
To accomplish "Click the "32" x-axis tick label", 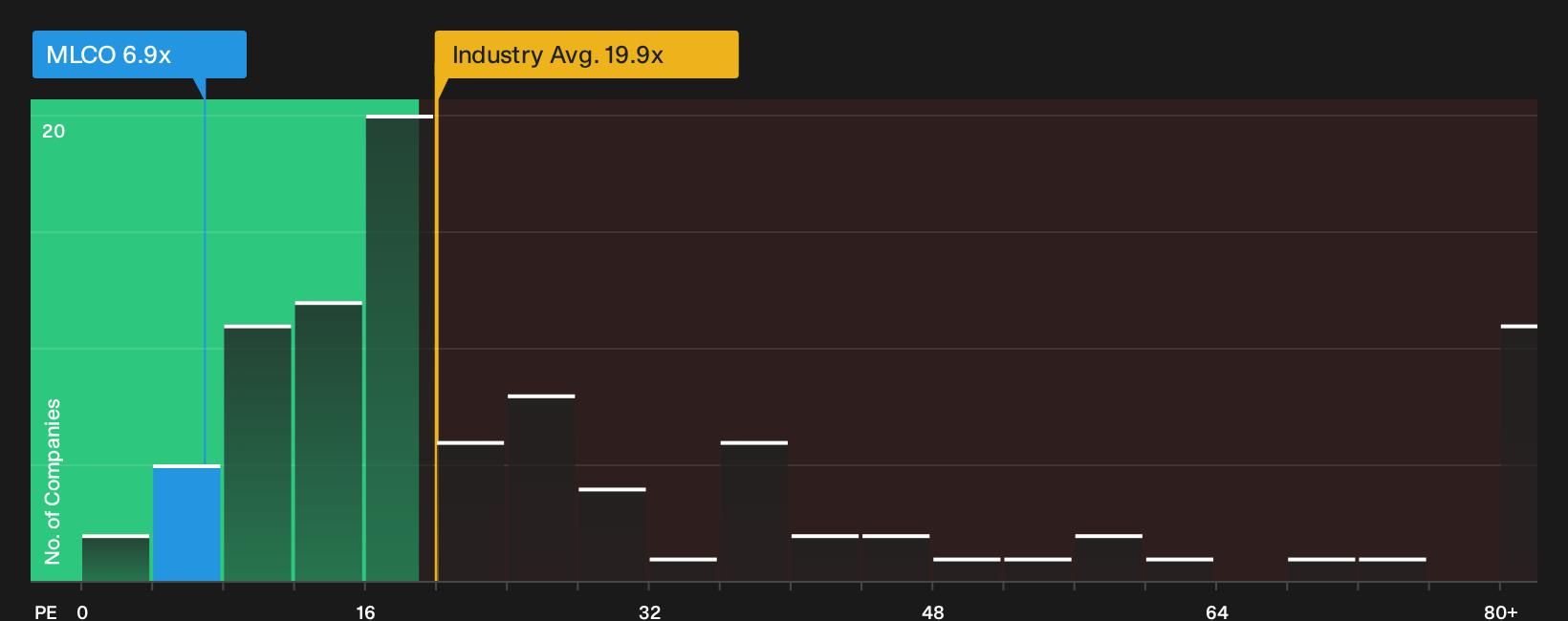I will point(649,611).
